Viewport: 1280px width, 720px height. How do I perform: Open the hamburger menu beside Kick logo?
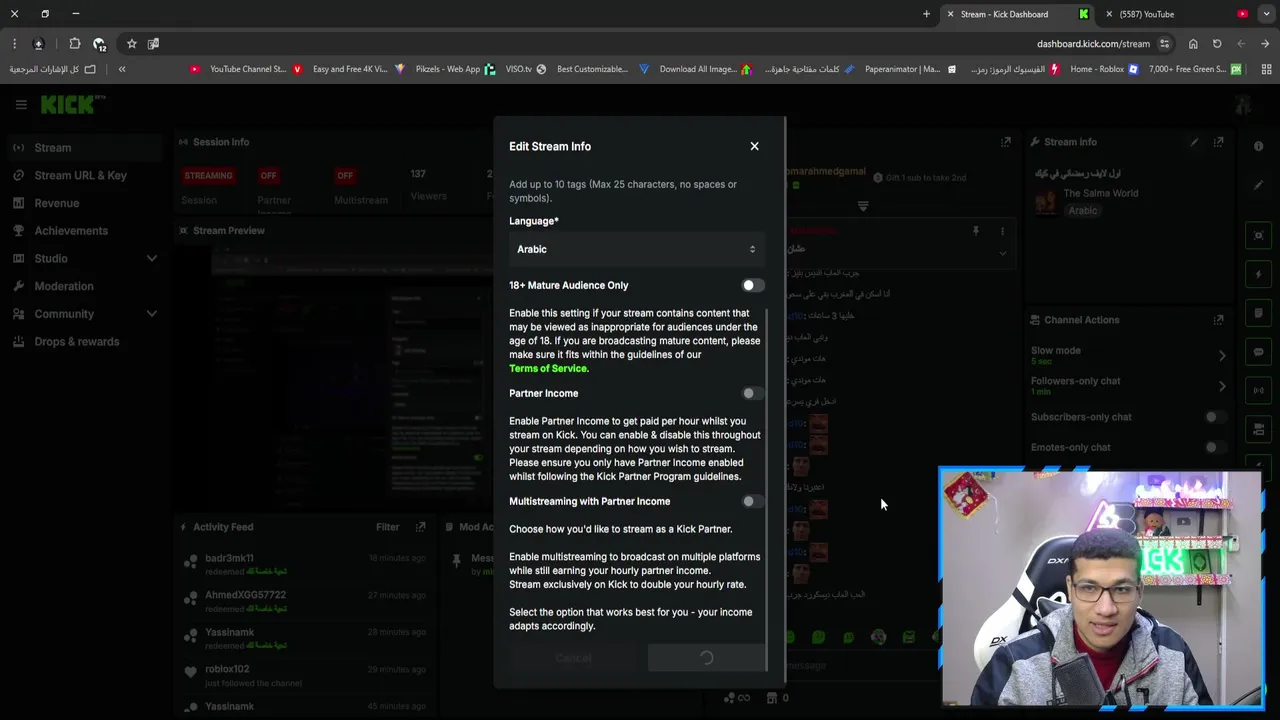pyautogui.click(x=21, y=104)
